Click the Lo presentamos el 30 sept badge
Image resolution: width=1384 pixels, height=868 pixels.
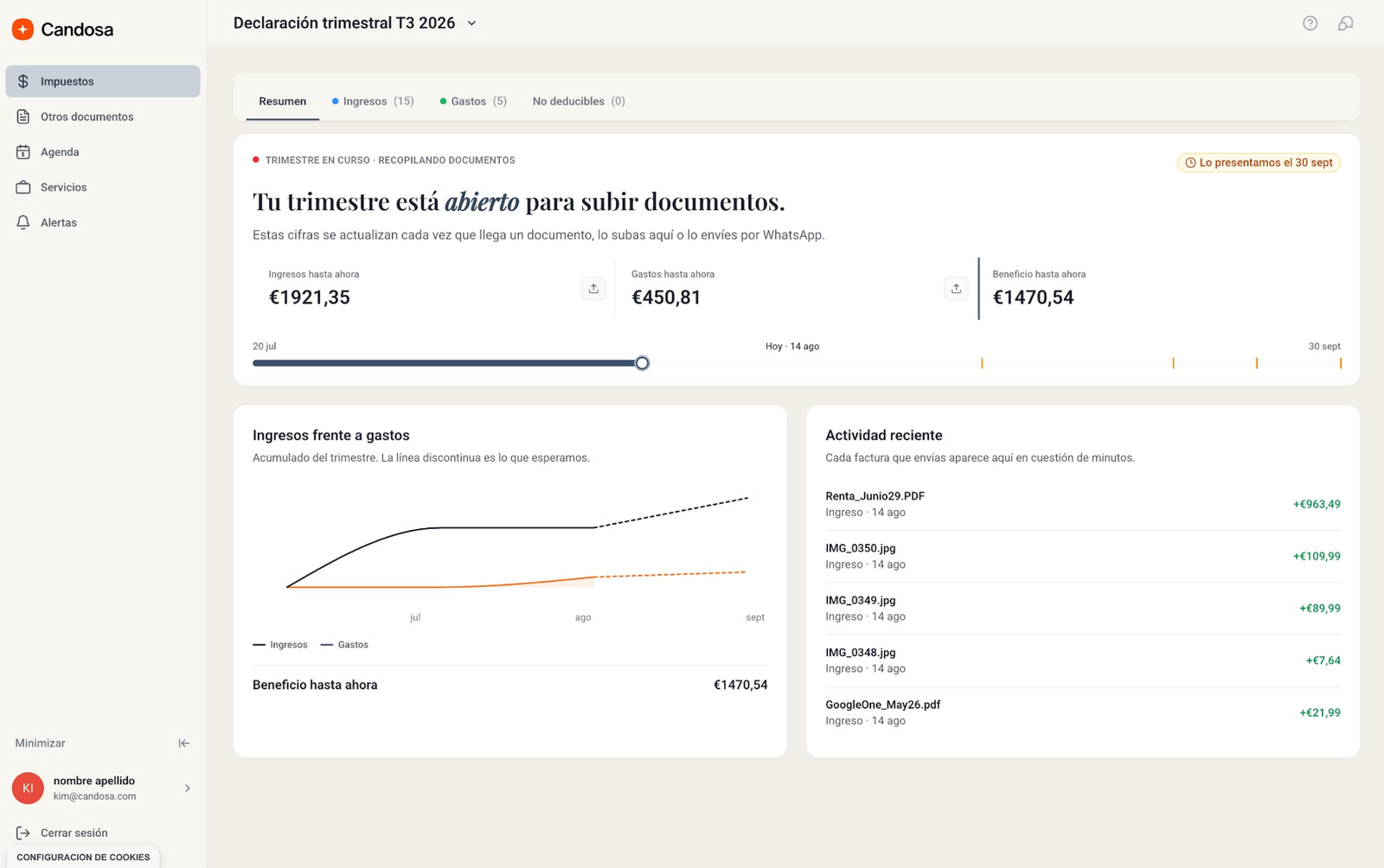[x=1259, y=163]
